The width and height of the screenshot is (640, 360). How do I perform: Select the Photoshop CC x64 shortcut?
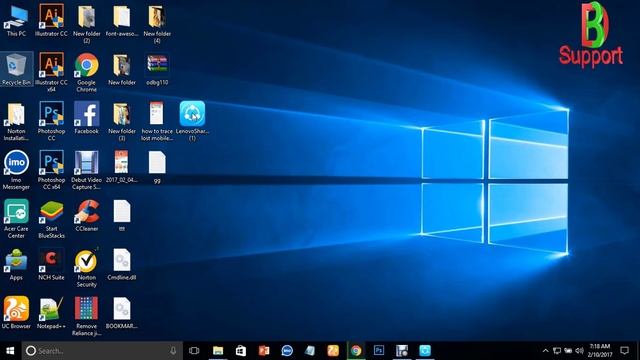51,170
